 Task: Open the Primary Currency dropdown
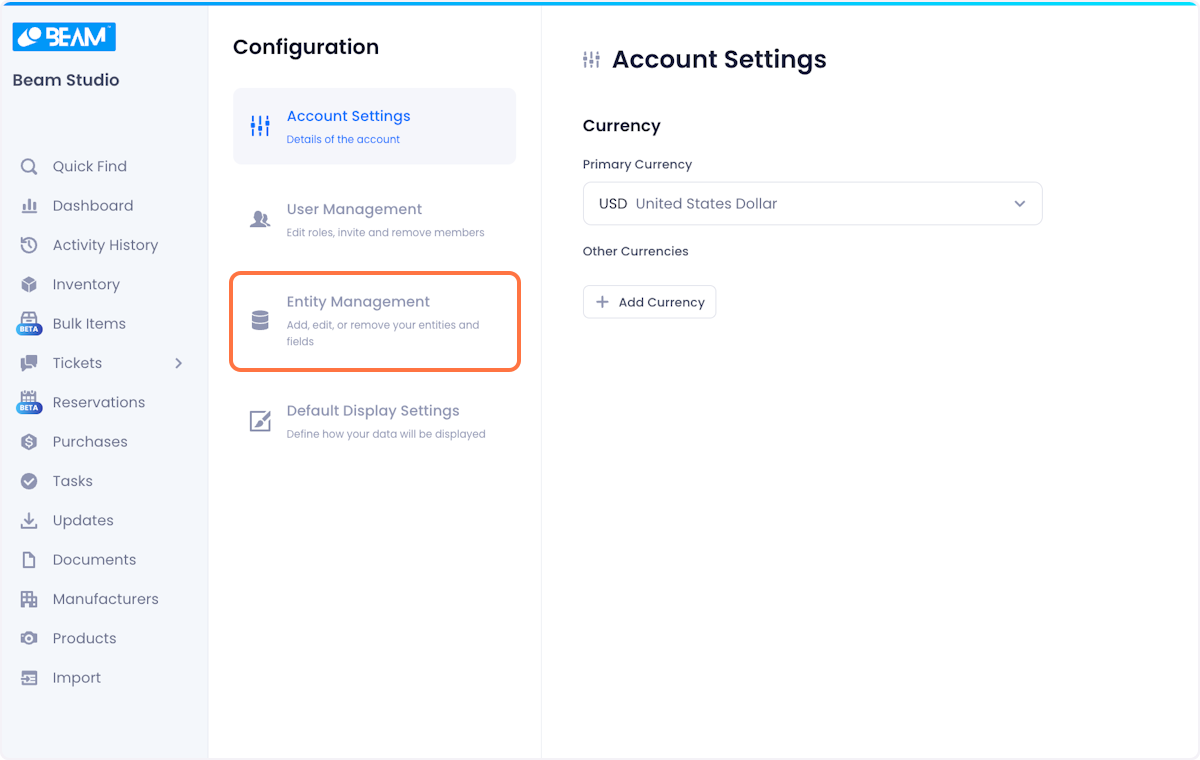pyautogui.click(x=812, y=203)
